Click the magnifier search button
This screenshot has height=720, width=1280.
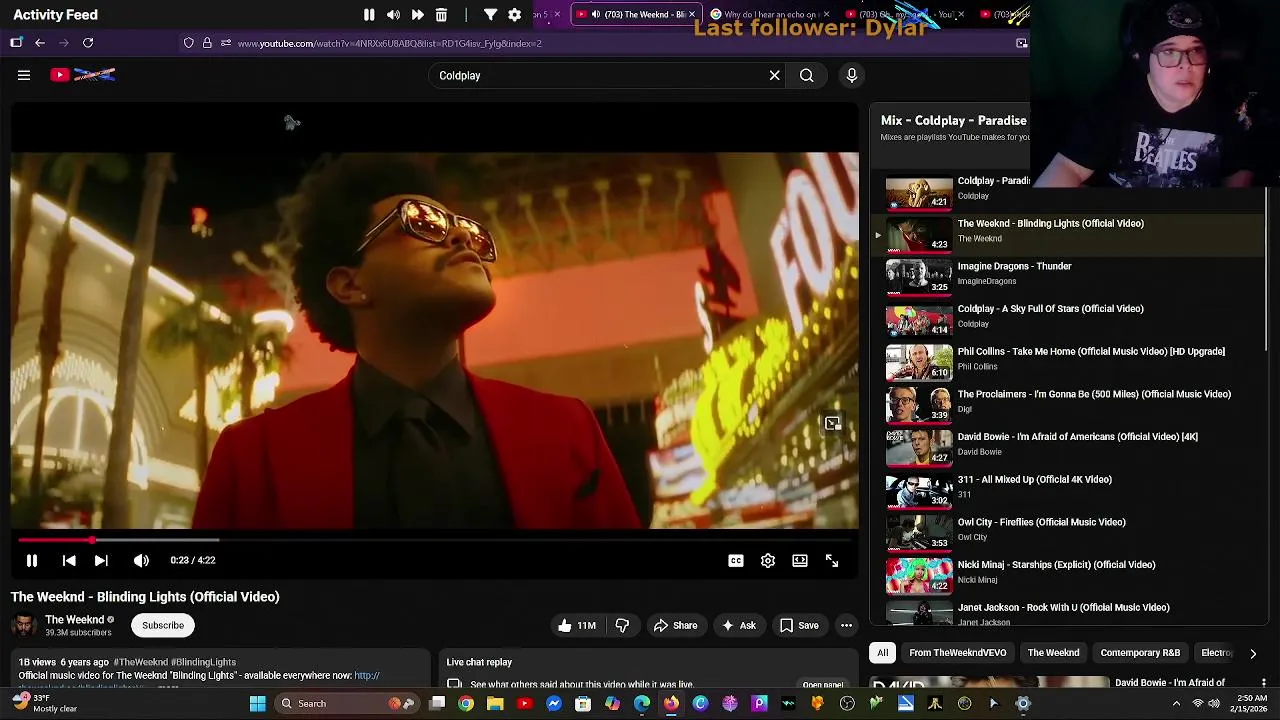(806, 75)
